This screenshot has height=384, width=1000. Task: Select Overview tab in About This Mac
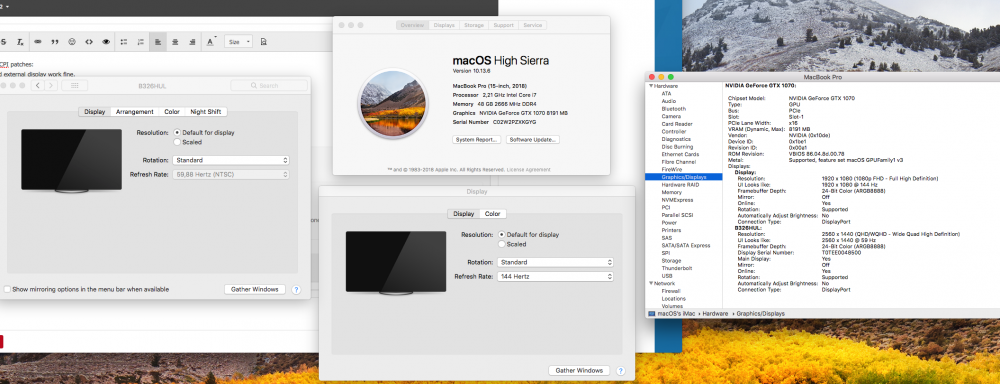coord(412,25)
